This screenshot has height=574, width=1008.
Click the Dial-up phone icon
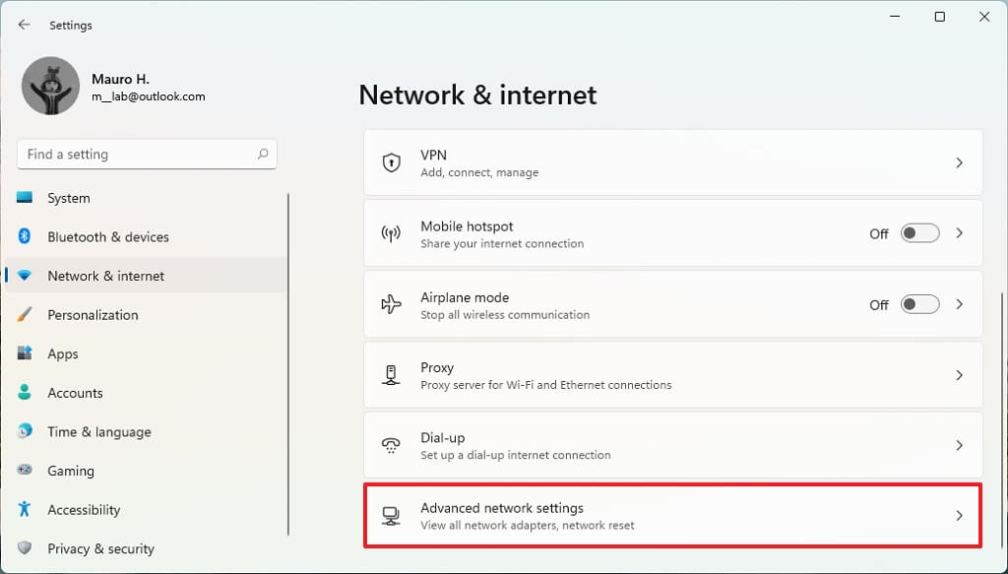point(391,445)
